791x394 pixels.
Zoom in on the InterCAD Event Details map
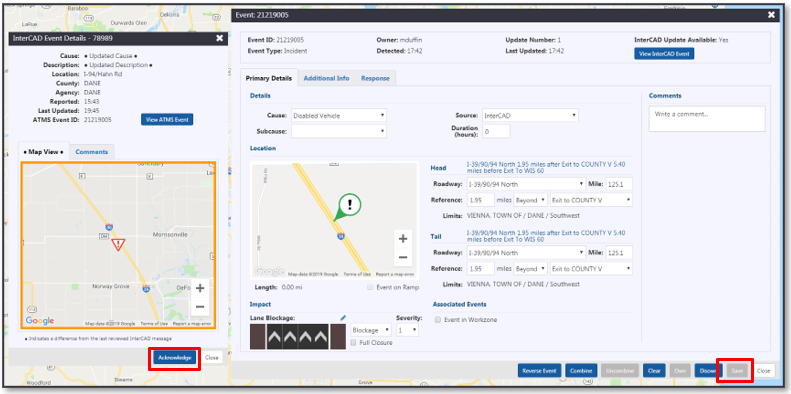(200, 289)
